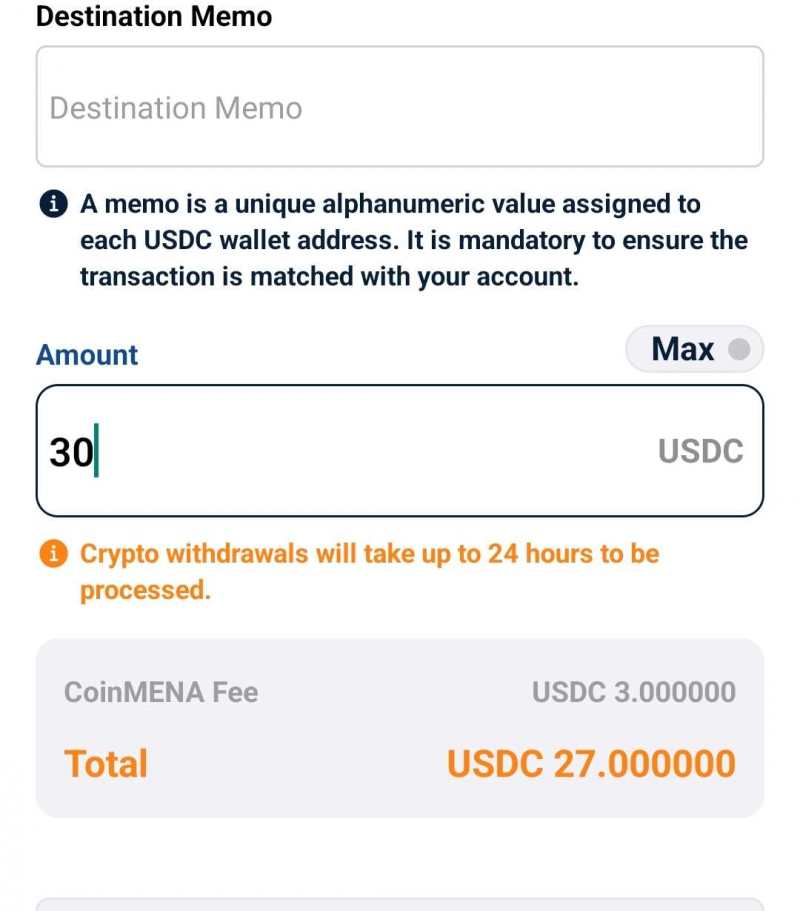Click the "CoinMENA Fee" label
The width and height of the screenshot is (800, 911).
(161, 692)
